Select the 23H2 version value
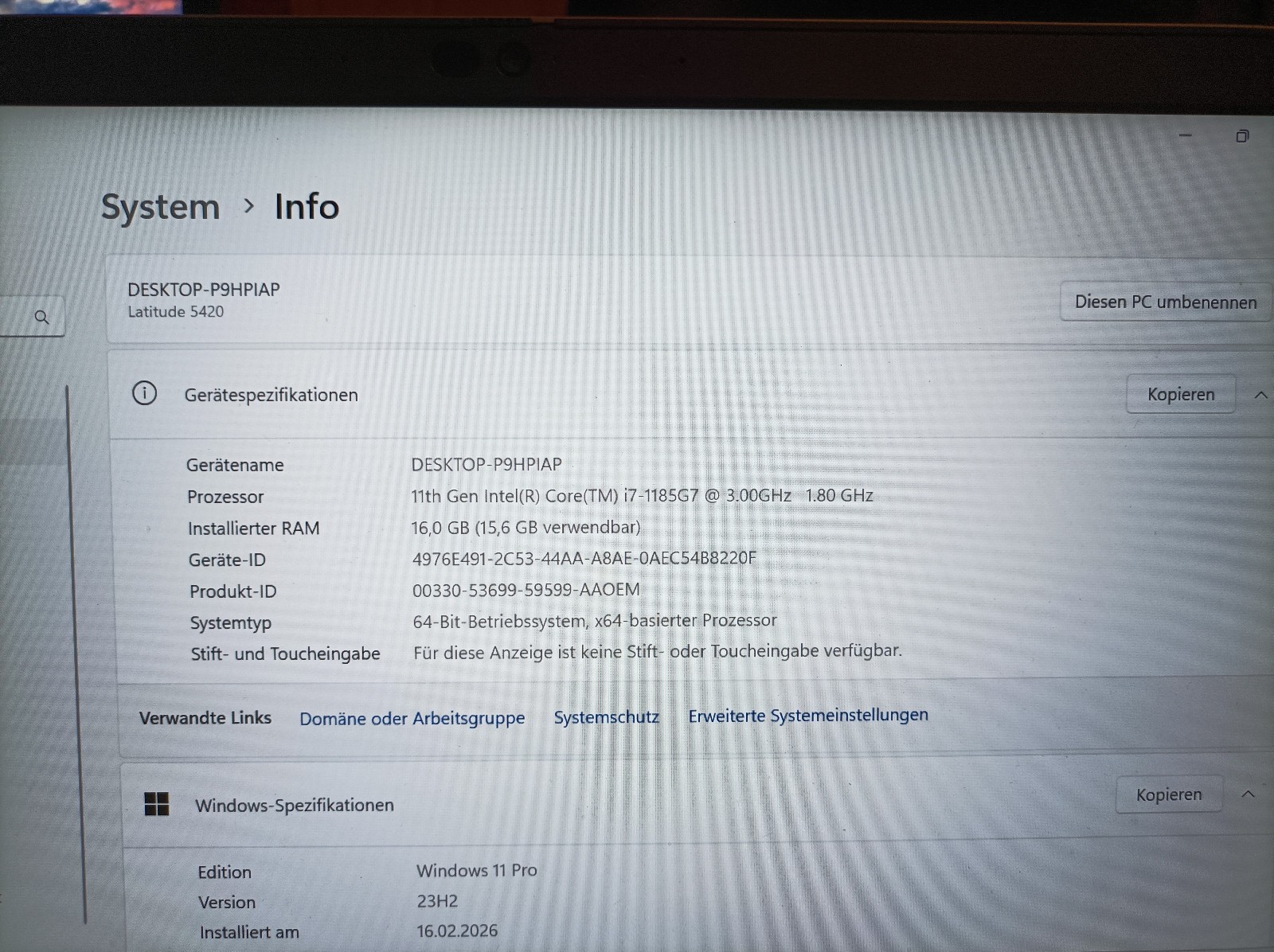 point(437,901)
